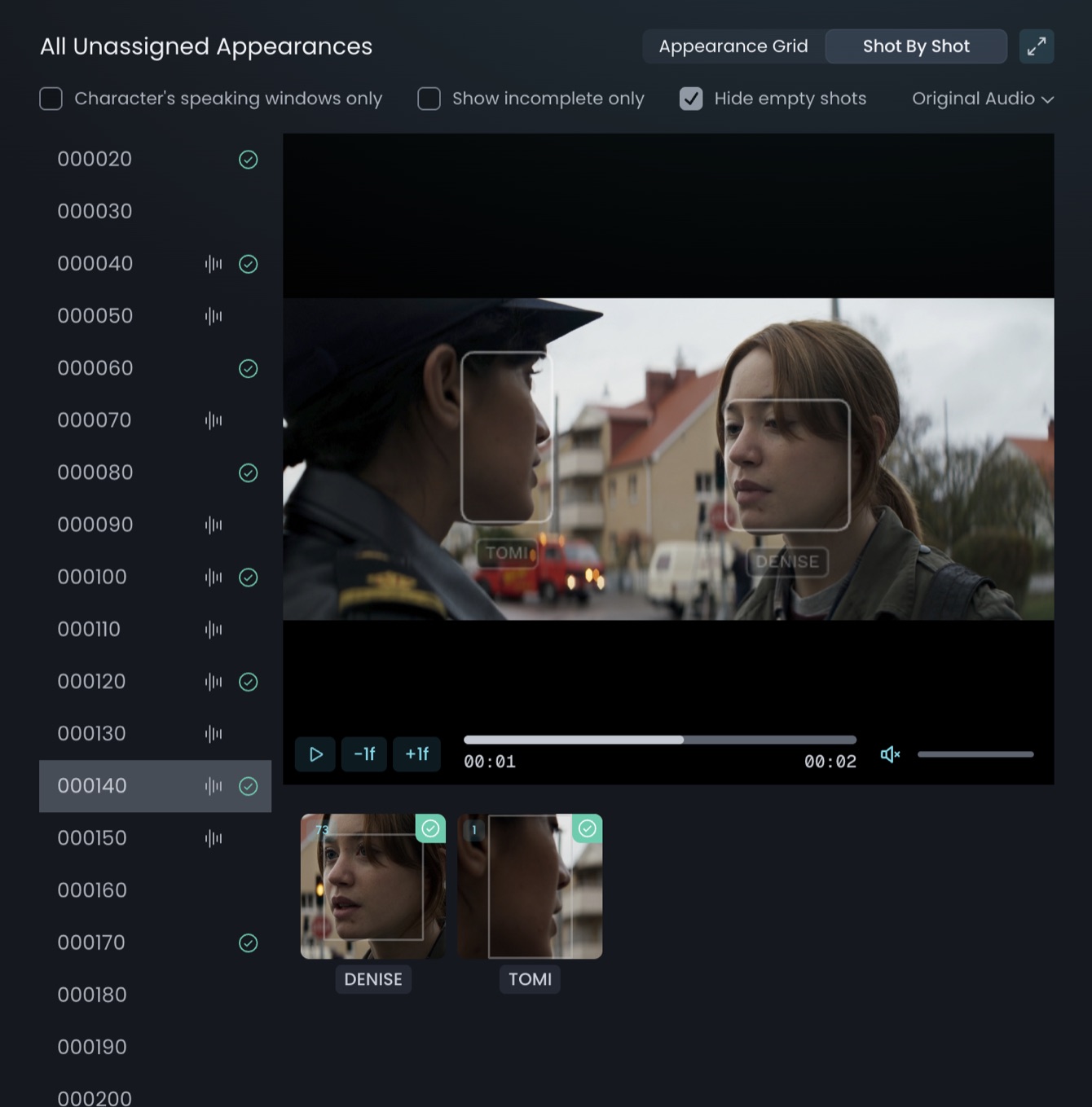Click the DENISE label under the thumbnail

coord(373,979)
